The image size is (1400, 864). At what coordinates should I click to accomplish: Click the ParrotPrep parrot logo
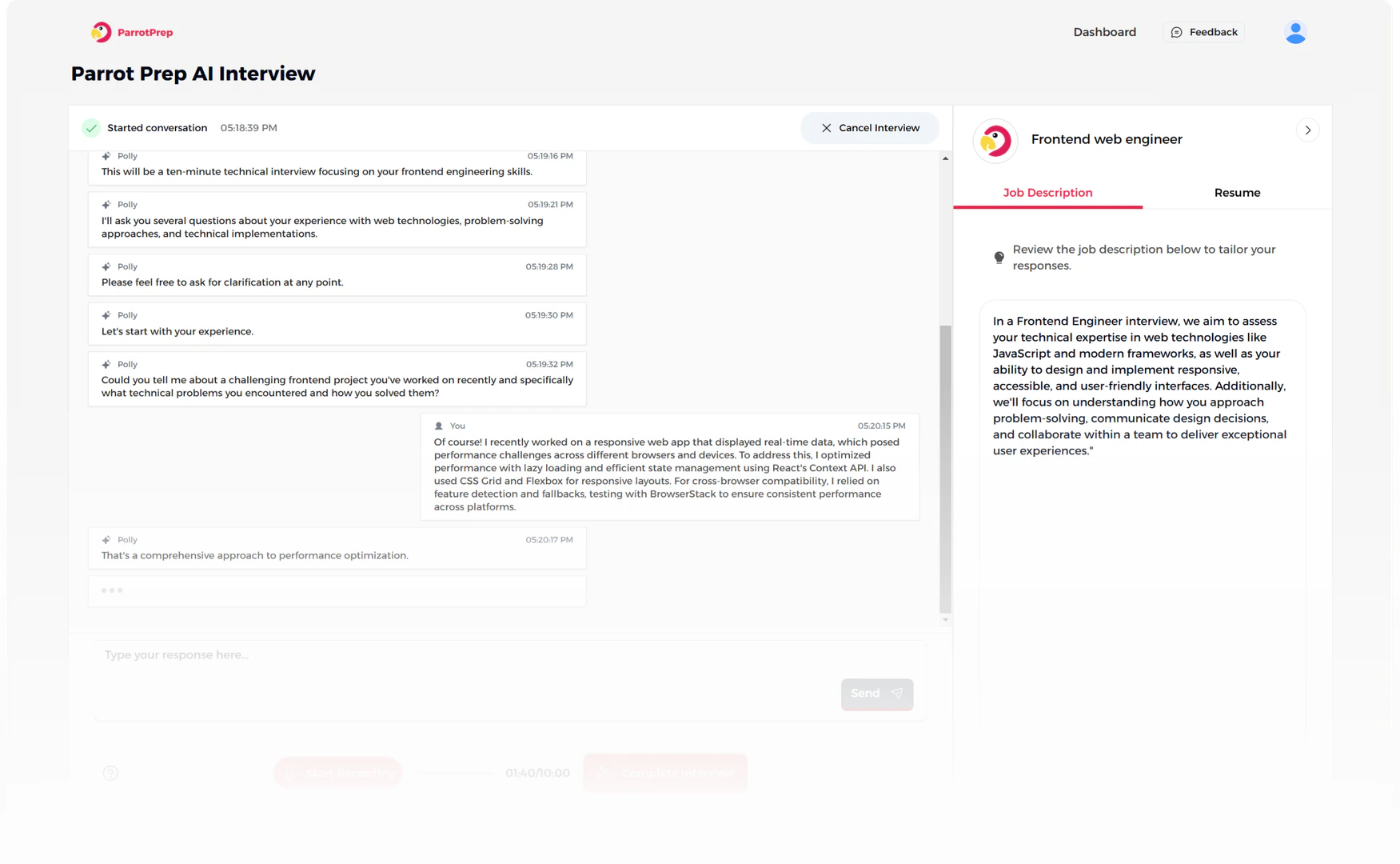pyautogui.click(x=101, y=32)
